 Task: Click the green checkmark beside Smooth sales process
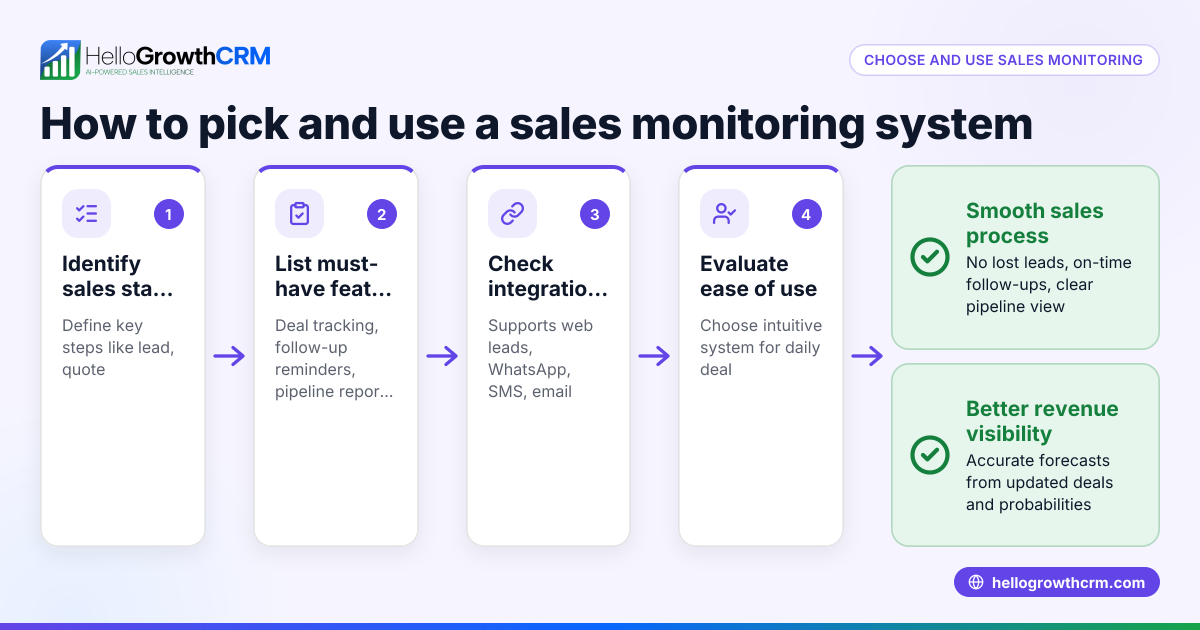930,257
